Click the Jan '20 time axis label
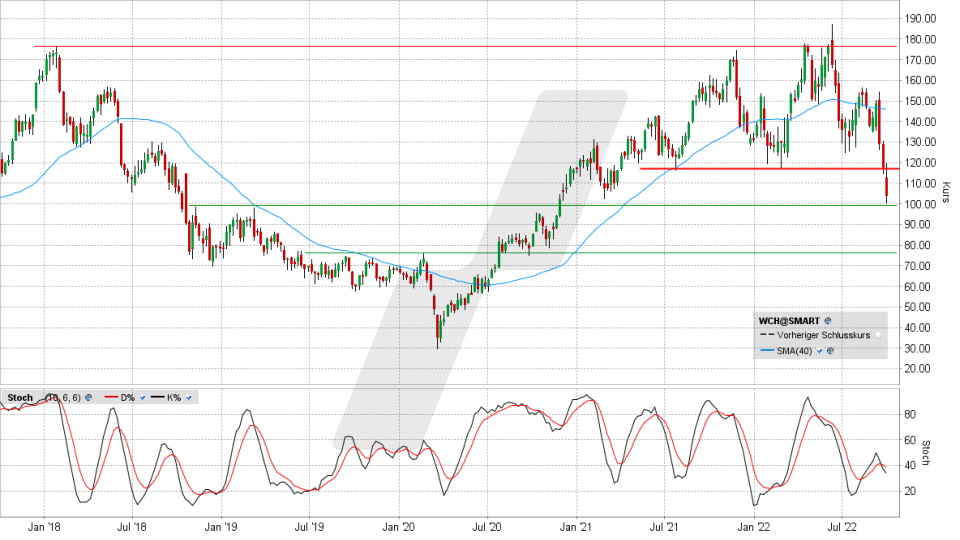 [399, 523]
